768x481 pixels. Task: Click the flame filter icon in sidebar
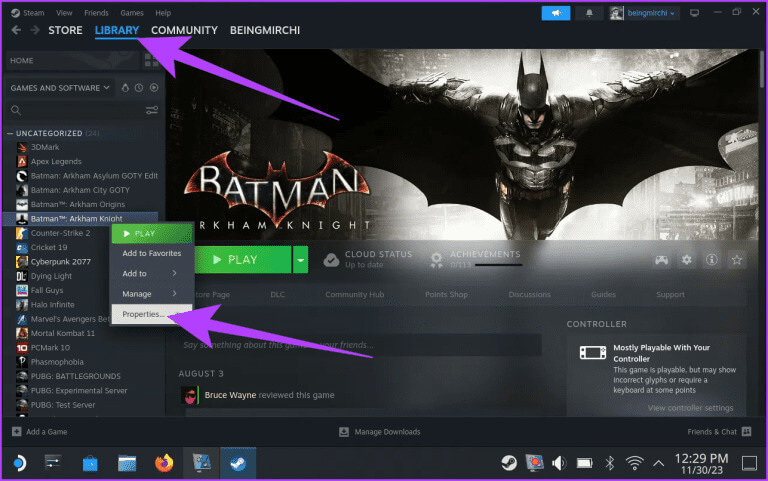(125, 88)
